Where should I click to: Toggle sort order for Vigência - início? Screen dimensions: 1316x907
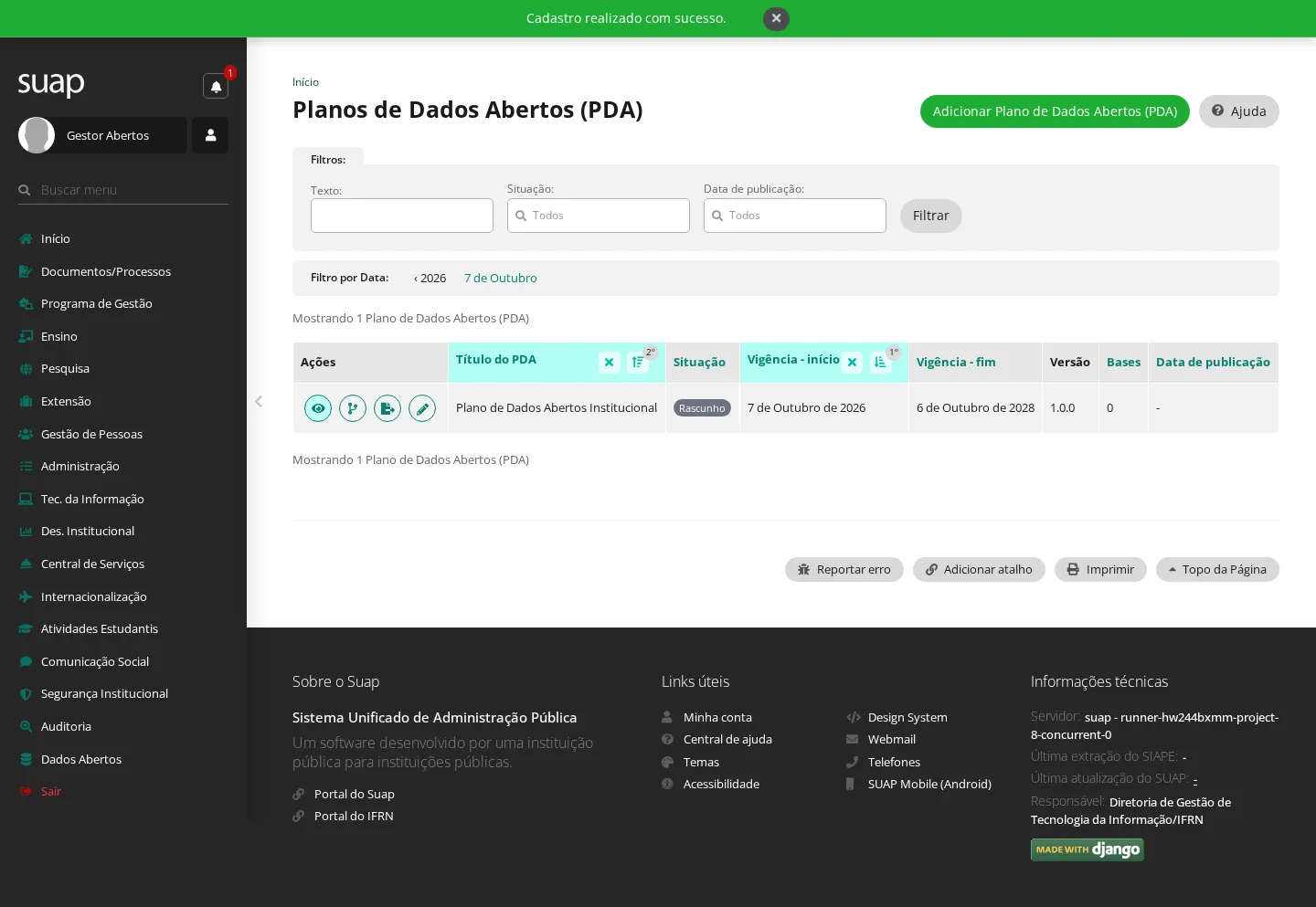click(881, 363)
